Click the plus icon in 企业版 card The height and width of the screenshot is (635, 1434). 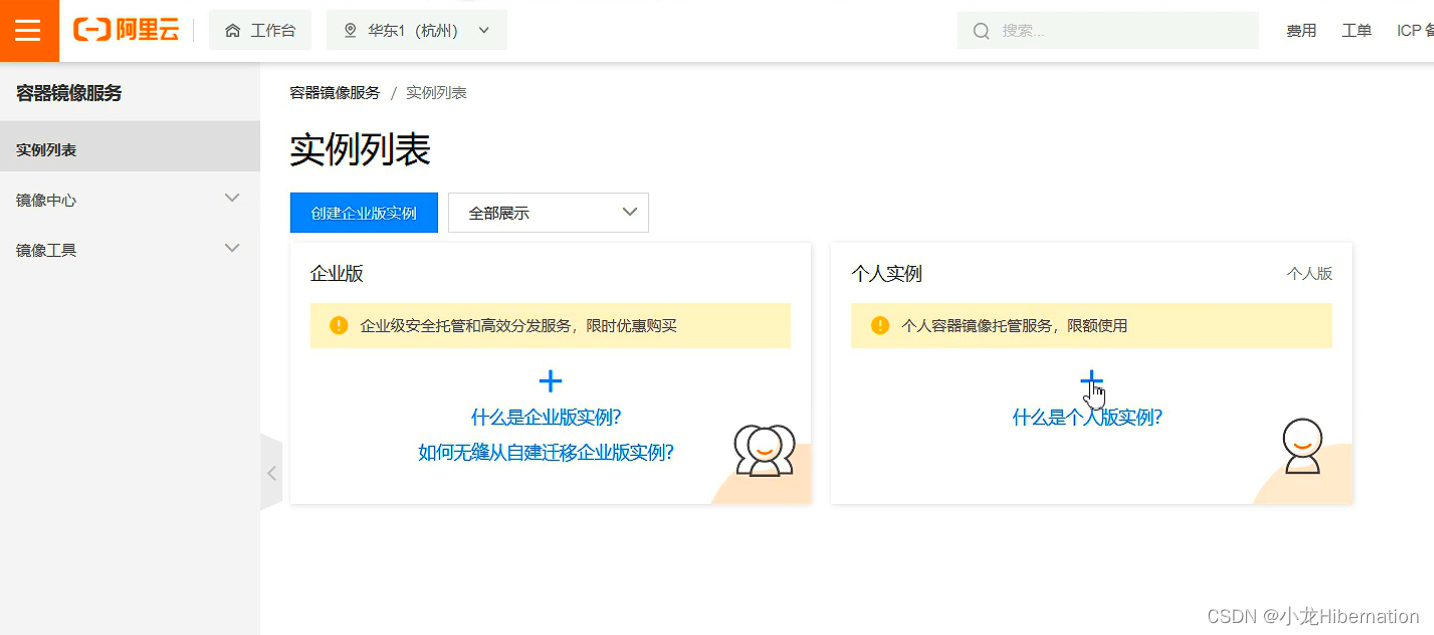550,381
